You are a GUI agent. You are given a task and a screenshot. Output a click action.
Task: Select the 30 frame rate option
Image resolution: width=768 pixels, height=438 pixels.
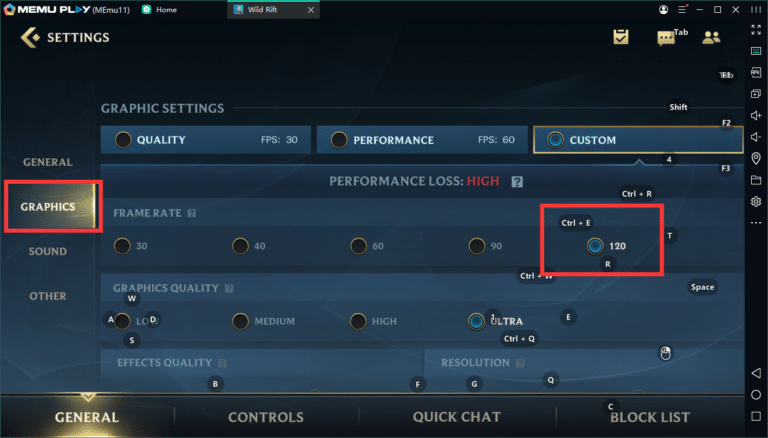click(x=130, y=246)
